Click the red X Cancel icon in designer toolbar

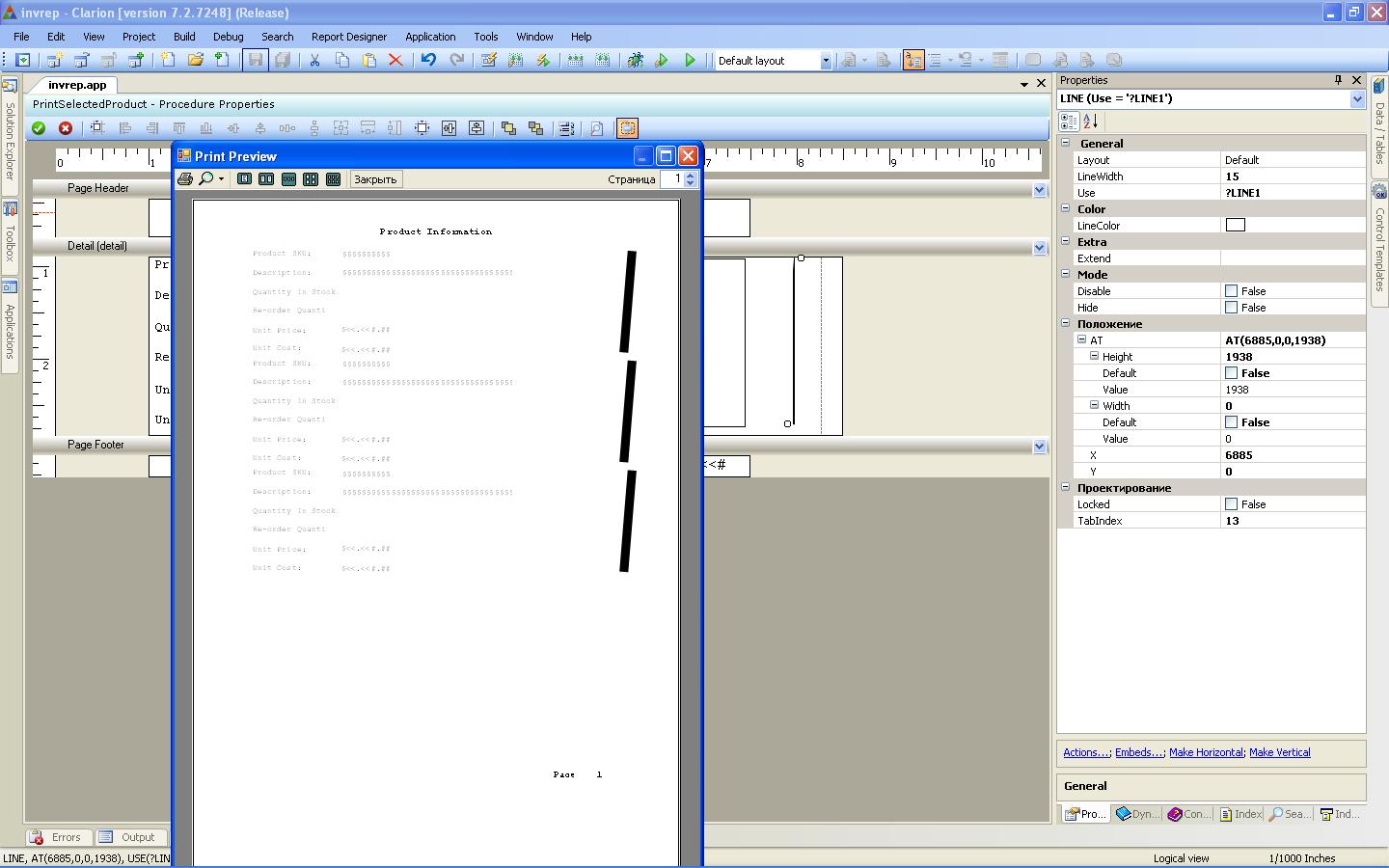[x=66, y=128]
